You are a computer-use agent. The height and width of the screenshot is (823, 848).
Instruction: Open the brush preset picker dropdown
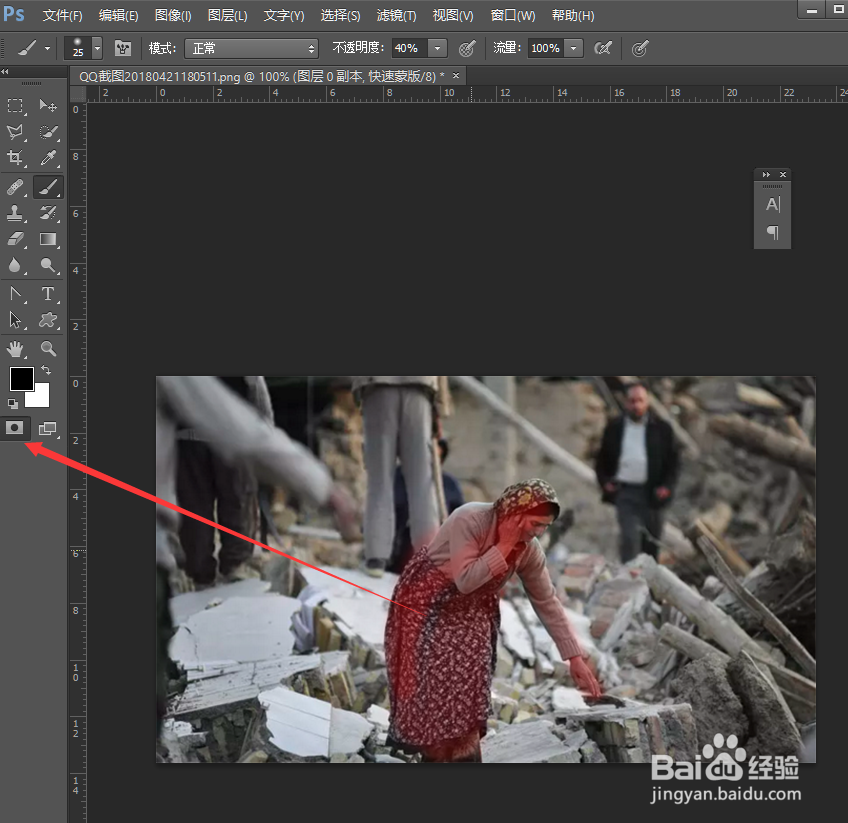96,48
